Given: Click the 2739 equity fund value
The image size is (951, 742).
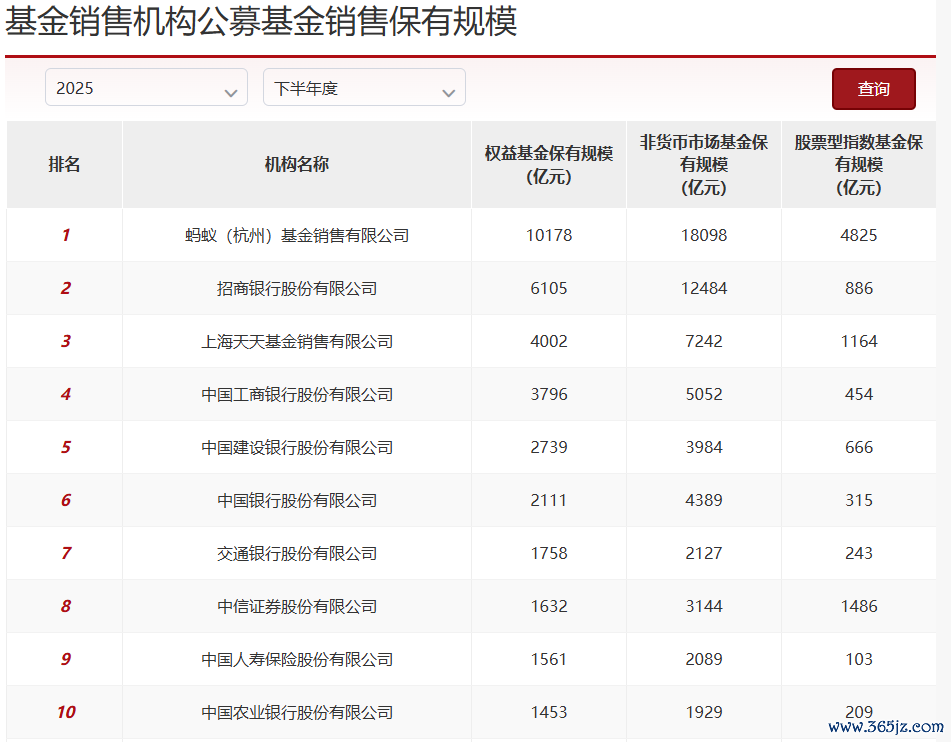Looking at the screenshot, I should coord(549,447).
